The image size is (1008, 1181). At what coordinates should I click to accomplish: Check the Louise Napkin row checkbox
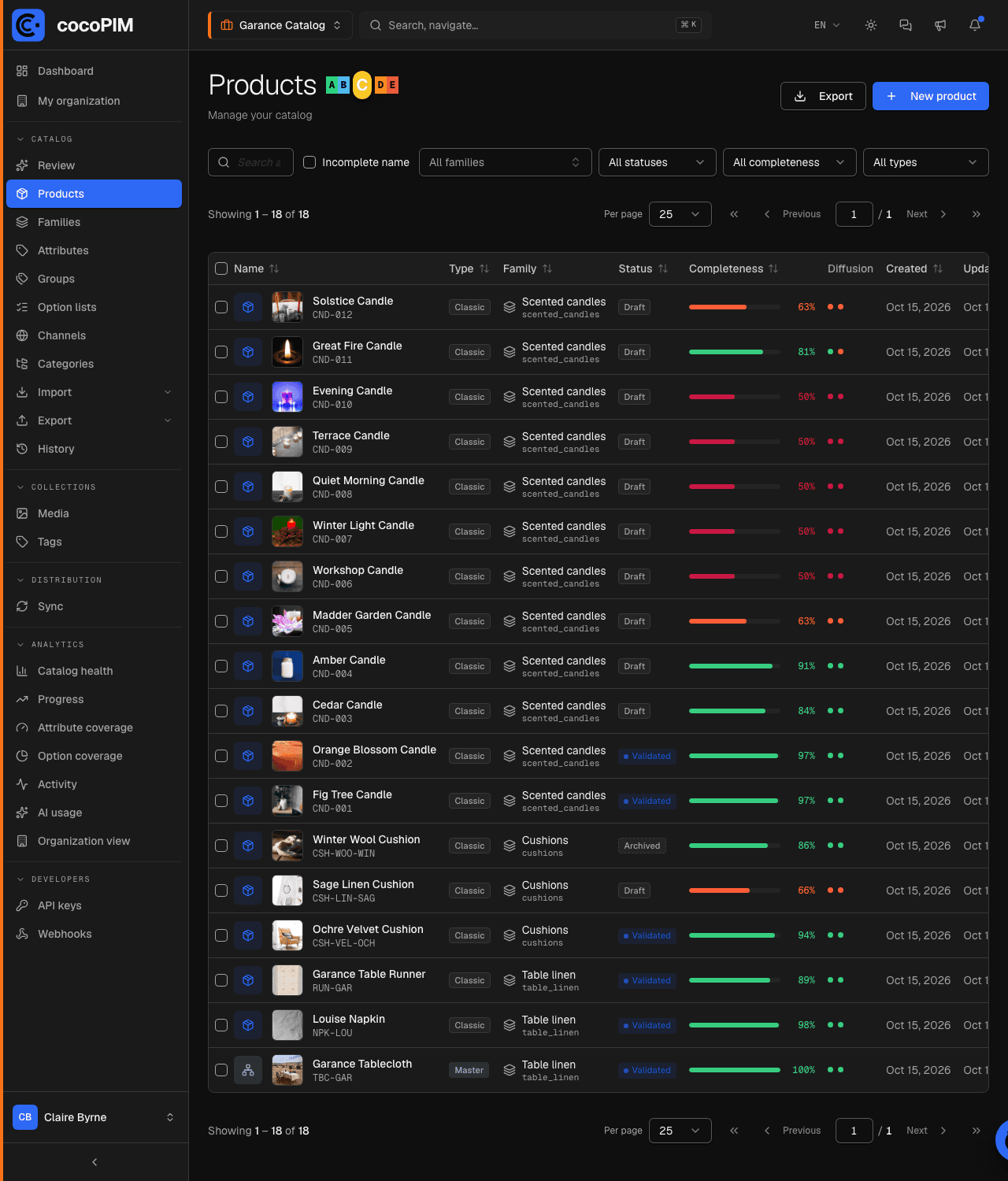(x=221, y=1025)
